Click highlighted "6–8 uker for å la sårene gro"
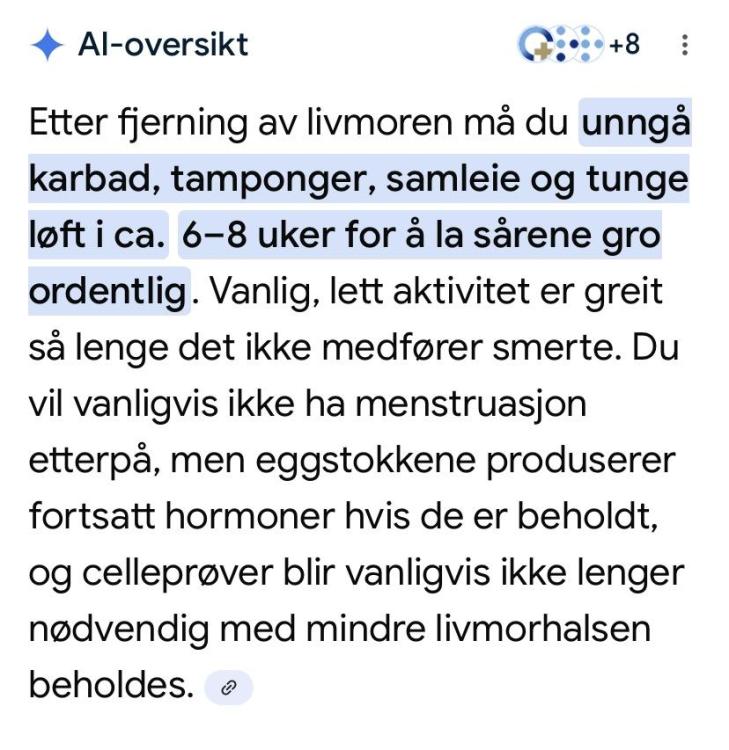 (x=420, y=237)
